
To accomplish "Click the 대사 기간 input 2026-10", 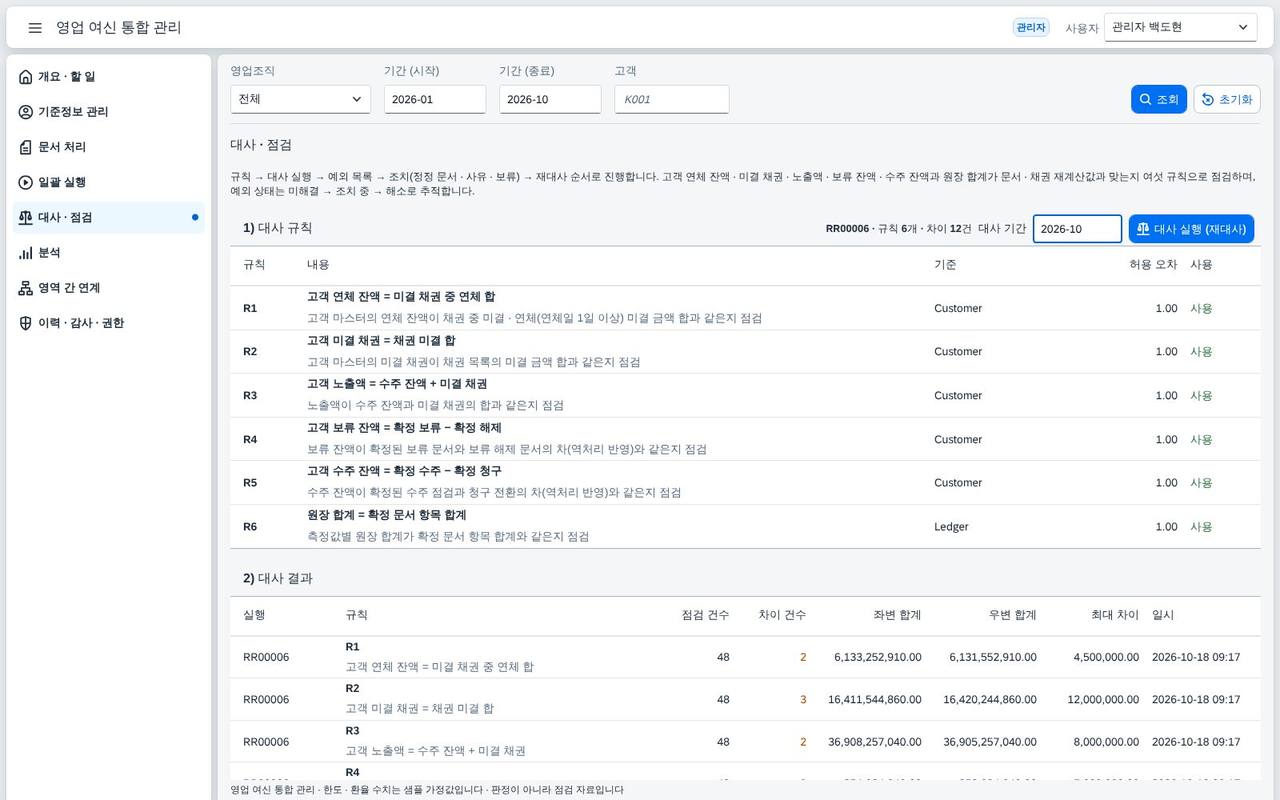I will (1077, 229).
